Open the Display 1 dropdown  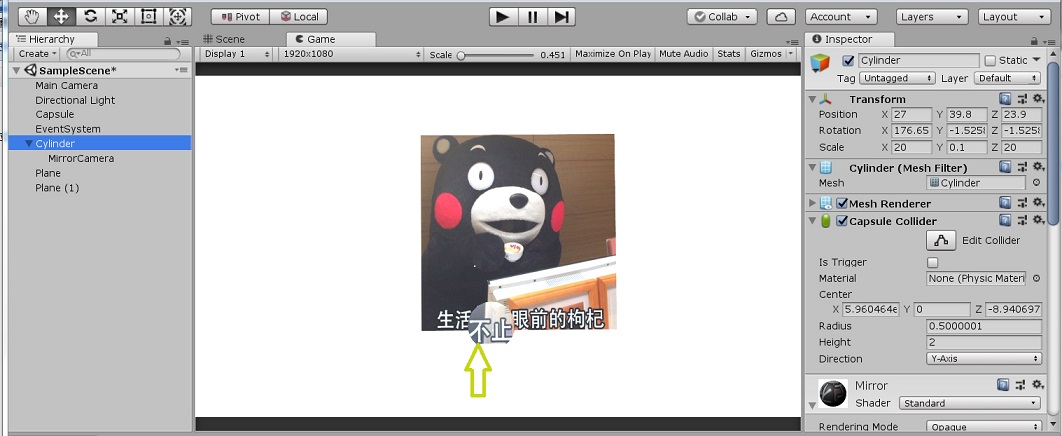(x=236, y=54)
